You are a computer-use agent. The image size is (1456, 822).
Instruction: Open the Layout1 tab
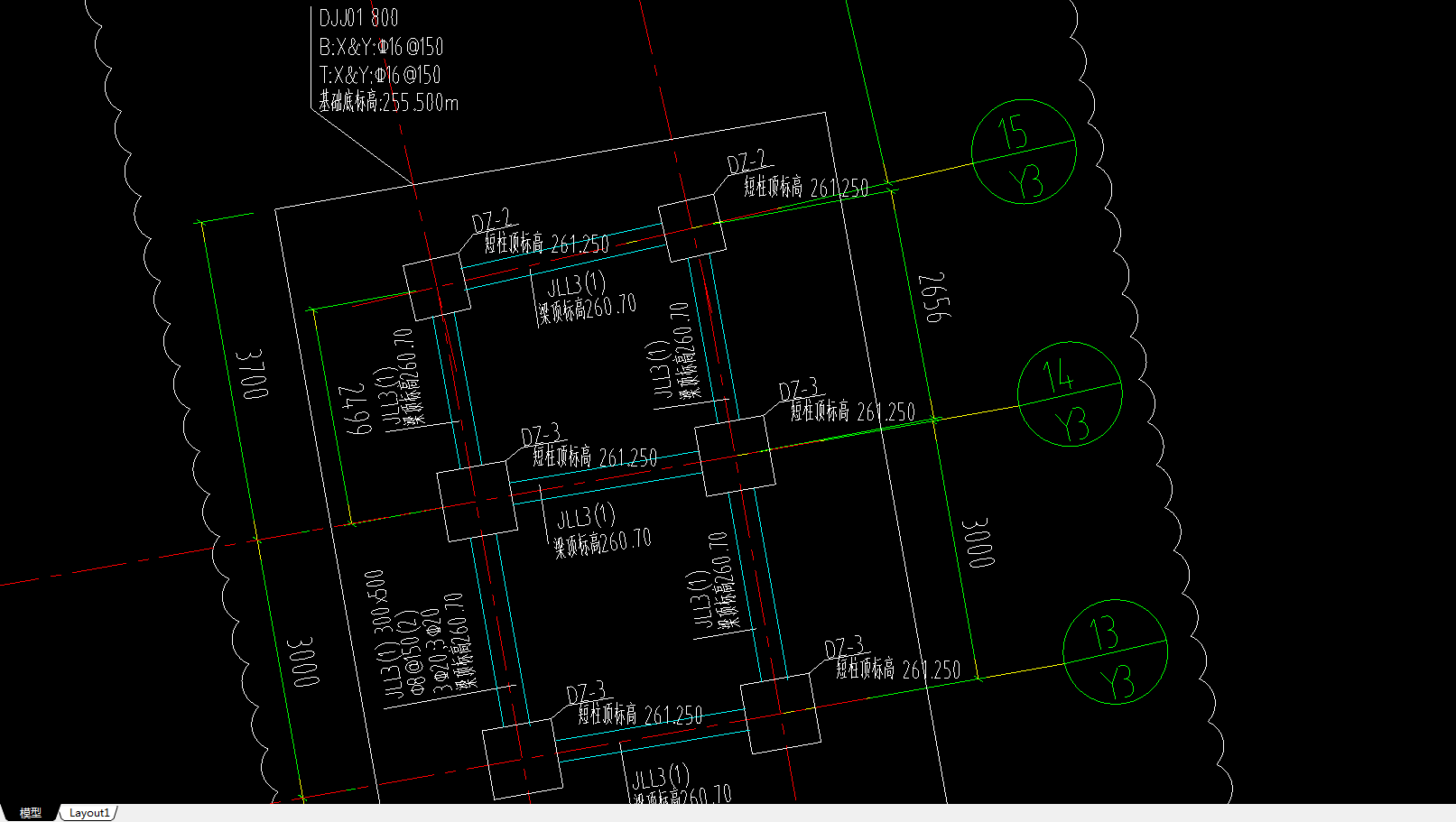[x=88, y=813]
